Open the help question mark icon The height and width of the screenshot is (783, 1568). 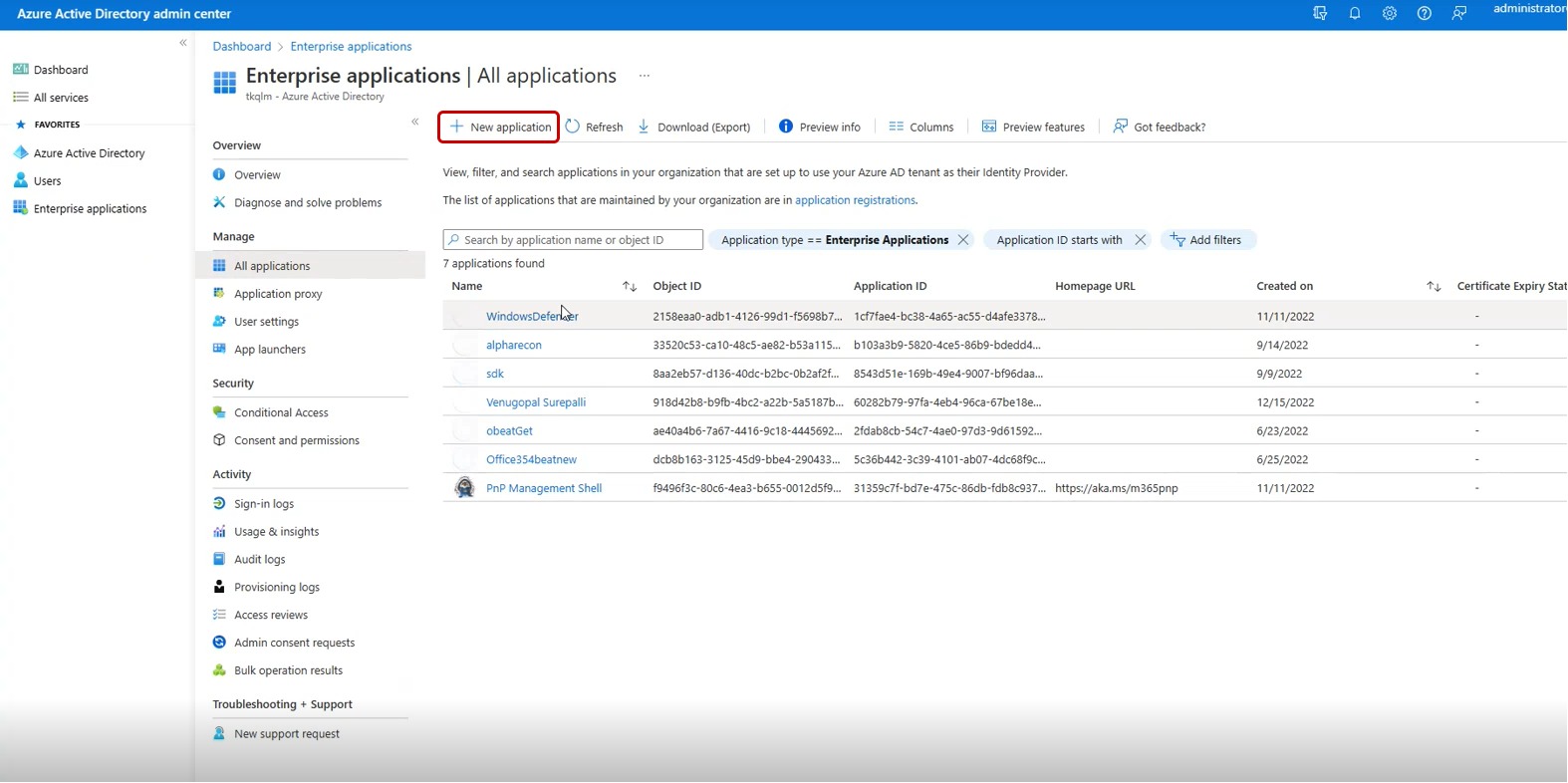pos(1425,14)
